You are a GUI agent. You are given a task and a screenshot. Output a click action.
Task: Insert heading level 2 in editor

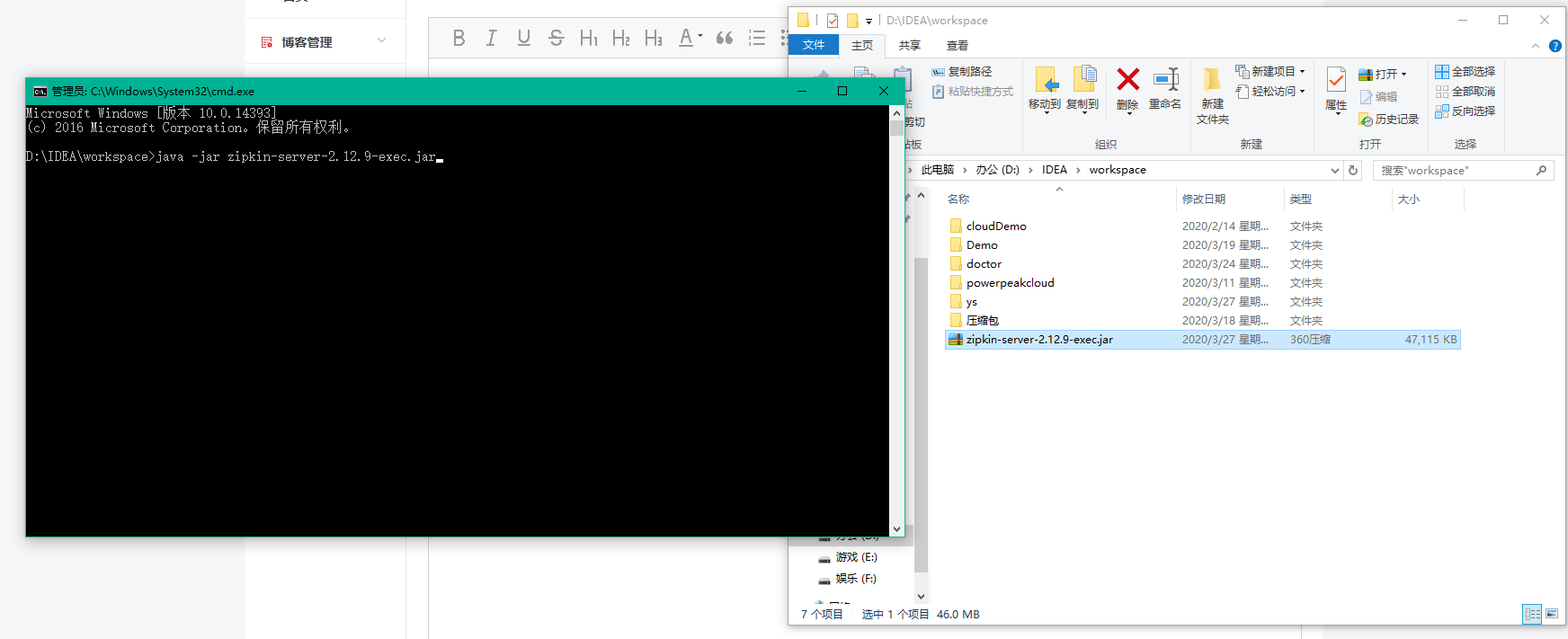(621, 38)
